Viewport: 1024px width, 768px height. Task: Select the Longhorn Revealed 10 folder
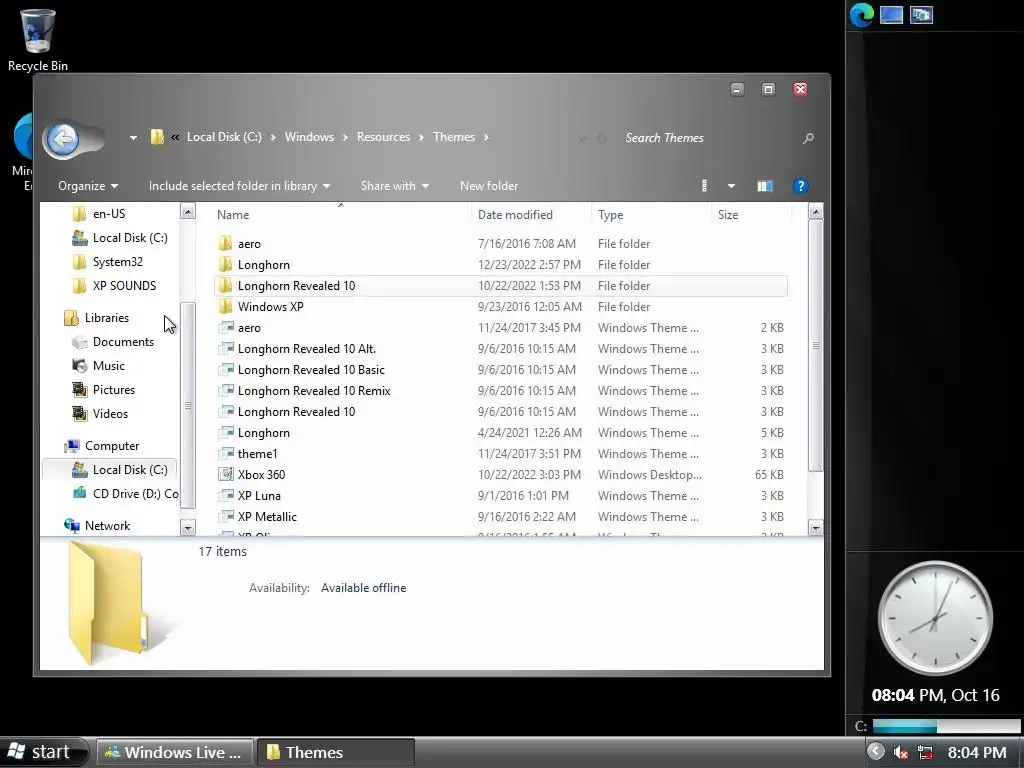pos(500,285)
